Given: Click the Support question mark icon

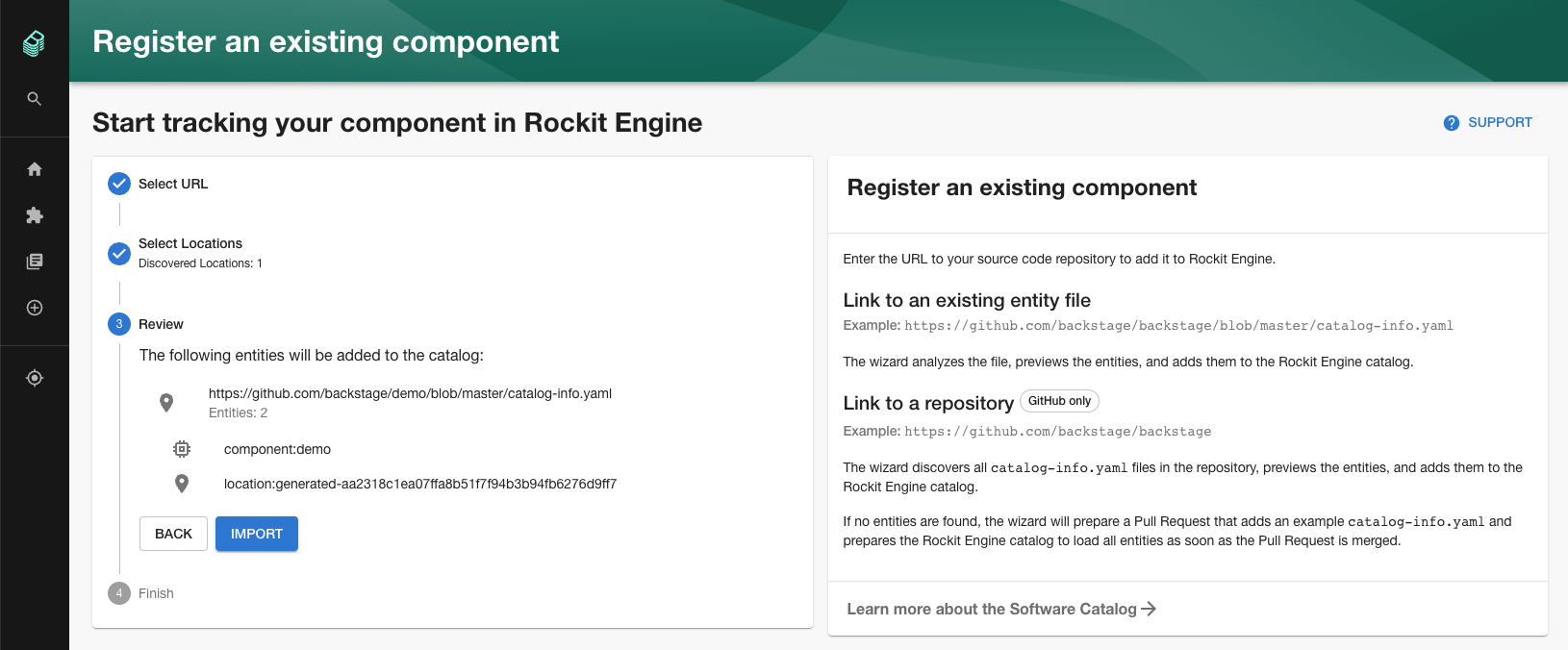Looking at the screenshot, I should point(1452,123).
